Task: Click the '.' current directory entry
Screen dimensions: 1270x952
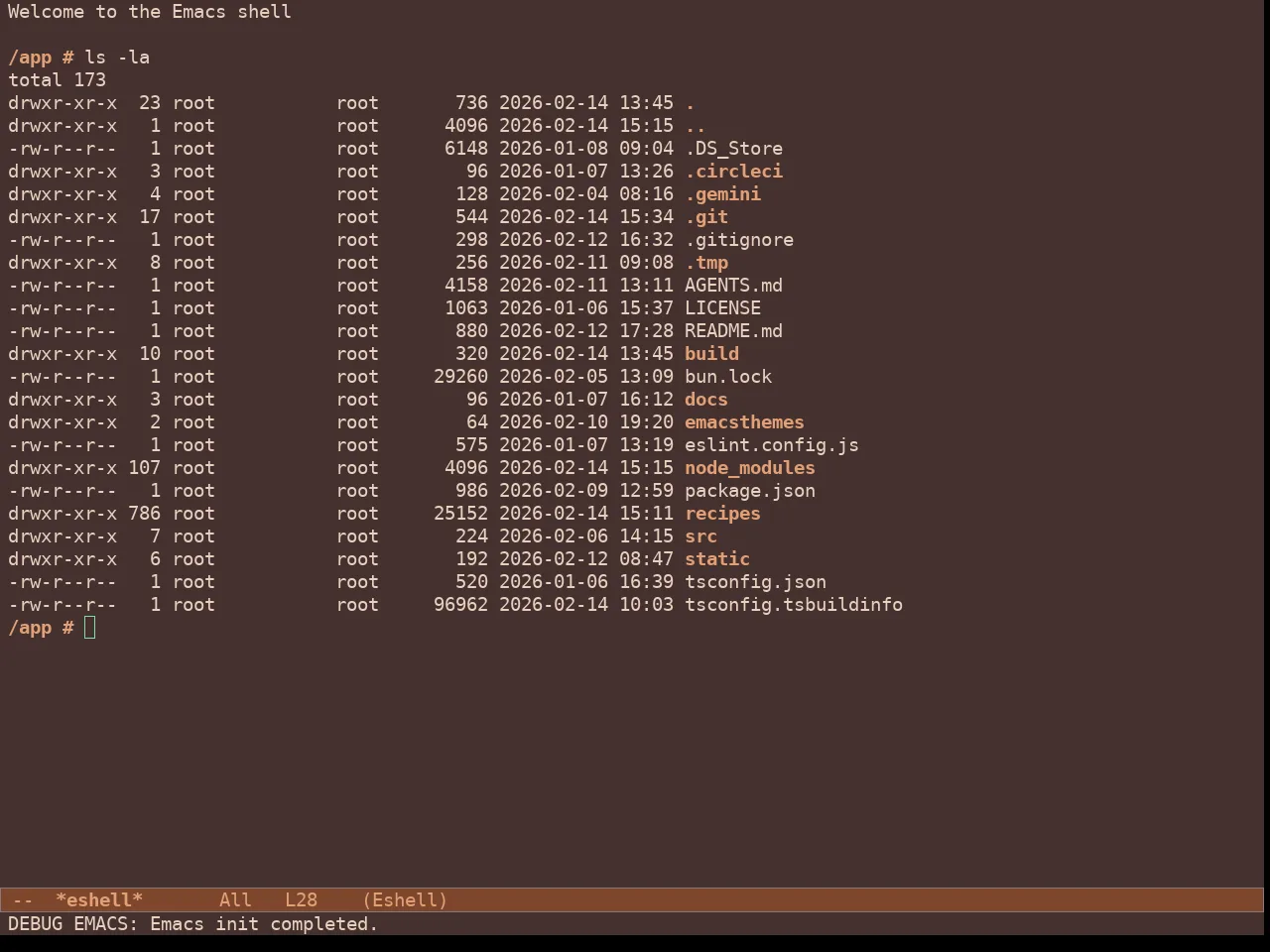Action: tap(690, 103)
